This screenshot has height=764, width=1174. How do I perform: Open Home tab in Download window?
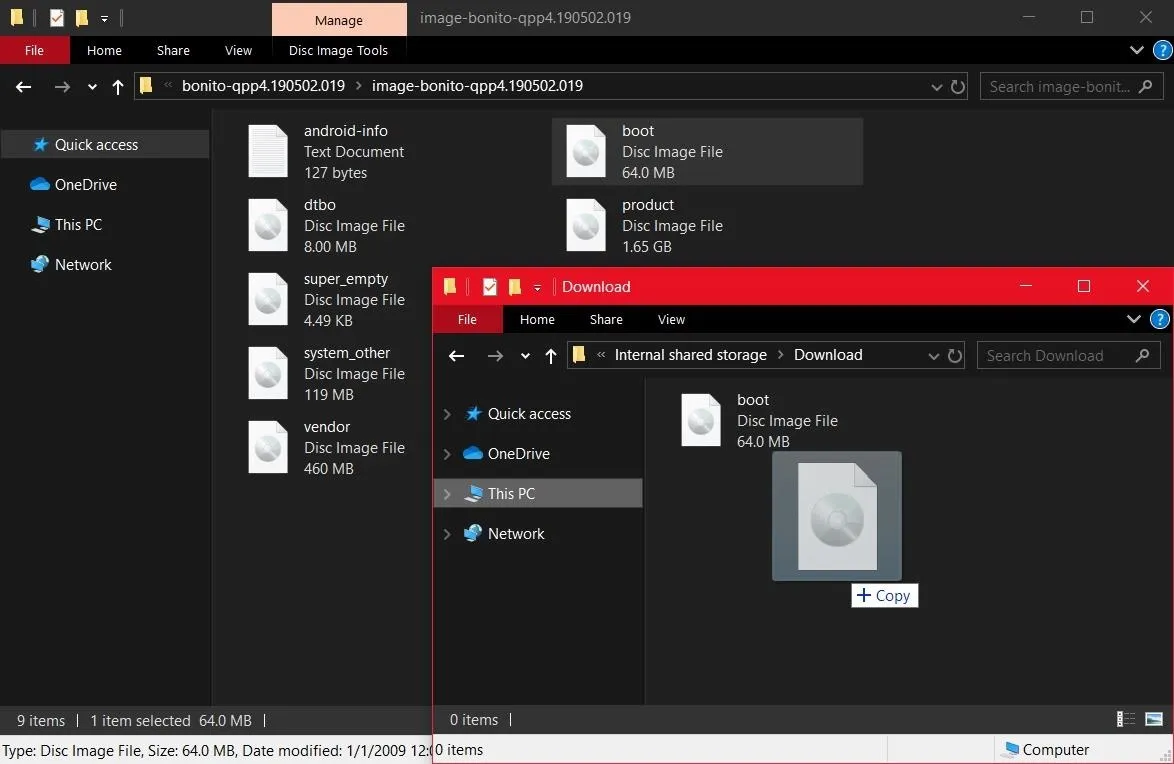pyautogui.click(x=537, y=319)
